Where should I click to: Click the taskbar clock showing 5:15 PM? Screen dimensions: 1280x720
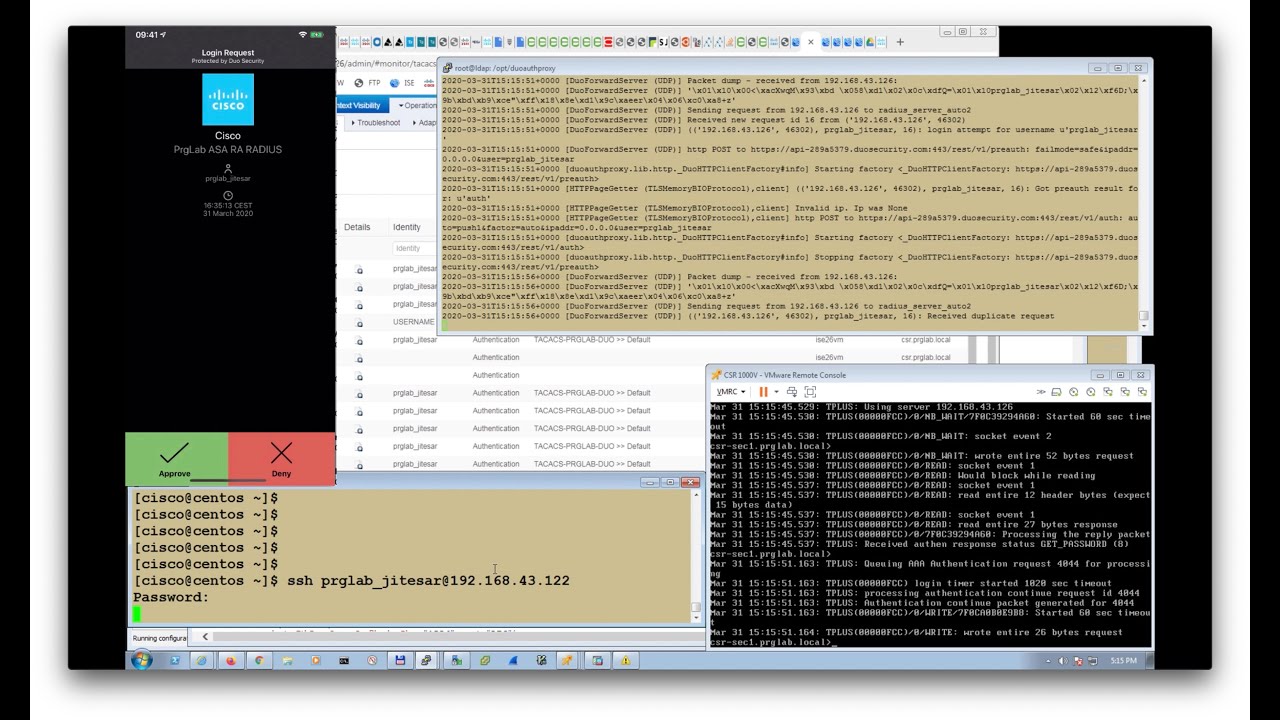coord(1123,660)
